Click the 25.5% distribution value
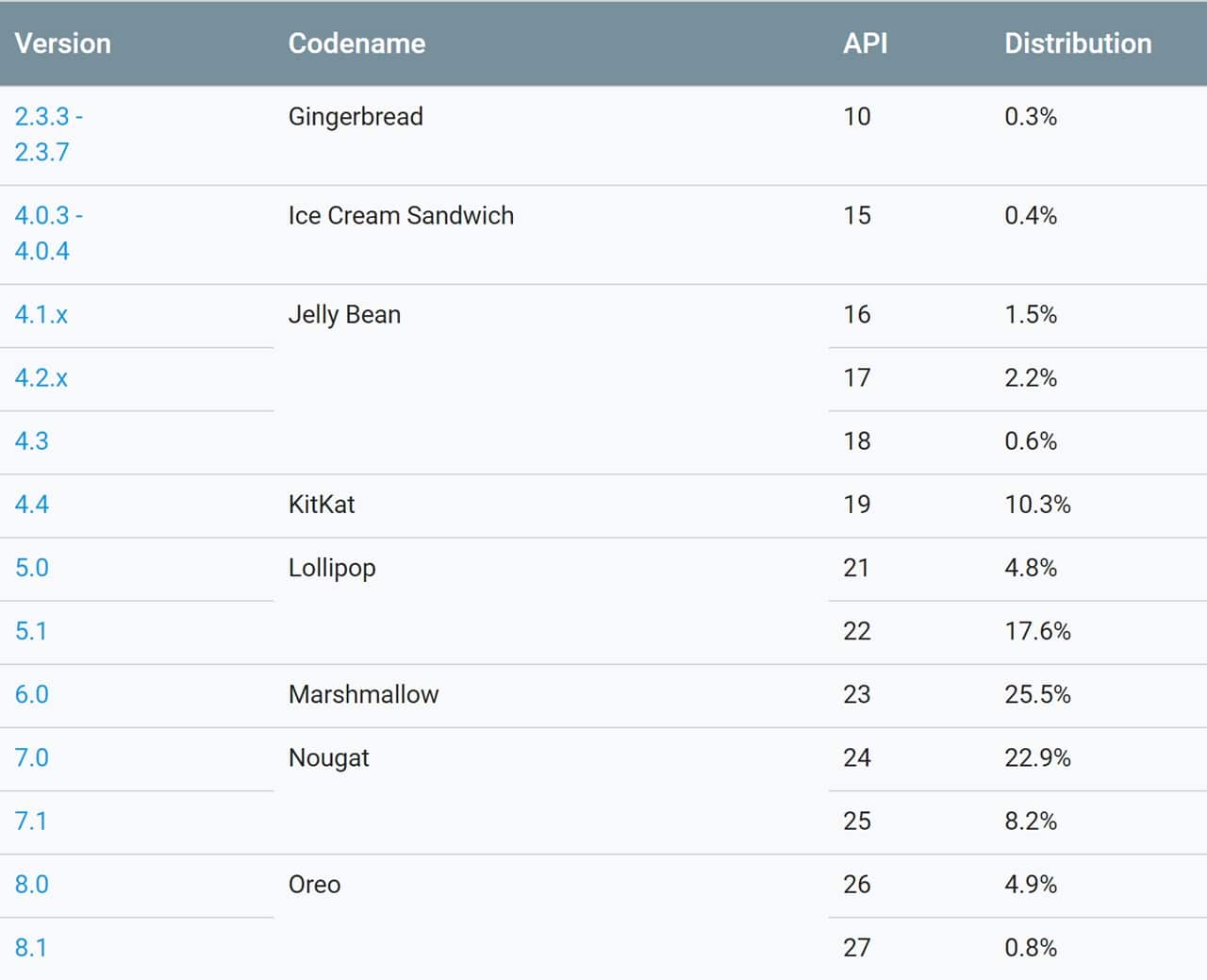Image resolution: width=1207 pixels, height=980 pixels. coord(1037,693)
